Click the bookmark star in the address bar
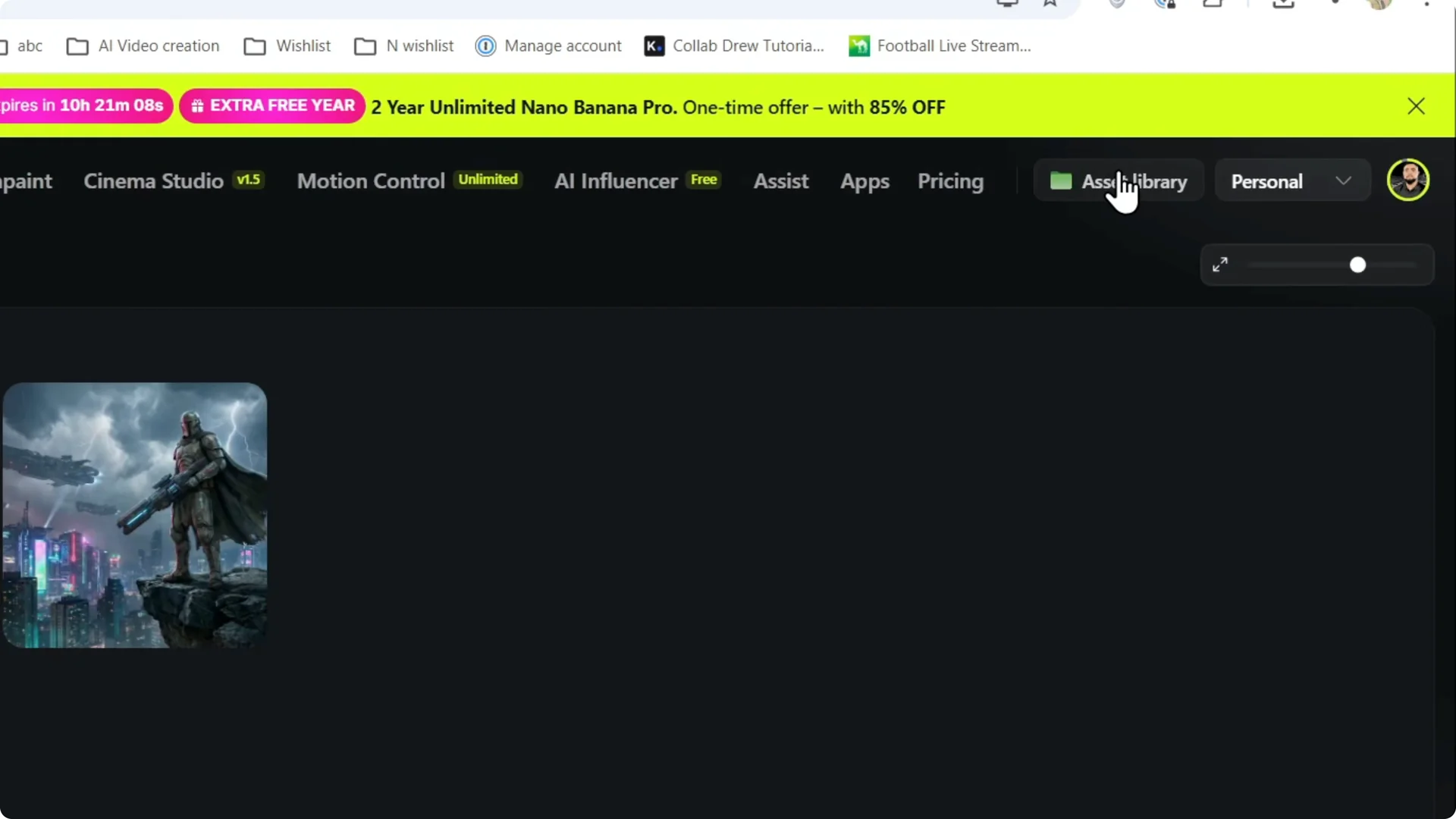The width and height of the screenshot is (1456, 819). coord(1051,4)
